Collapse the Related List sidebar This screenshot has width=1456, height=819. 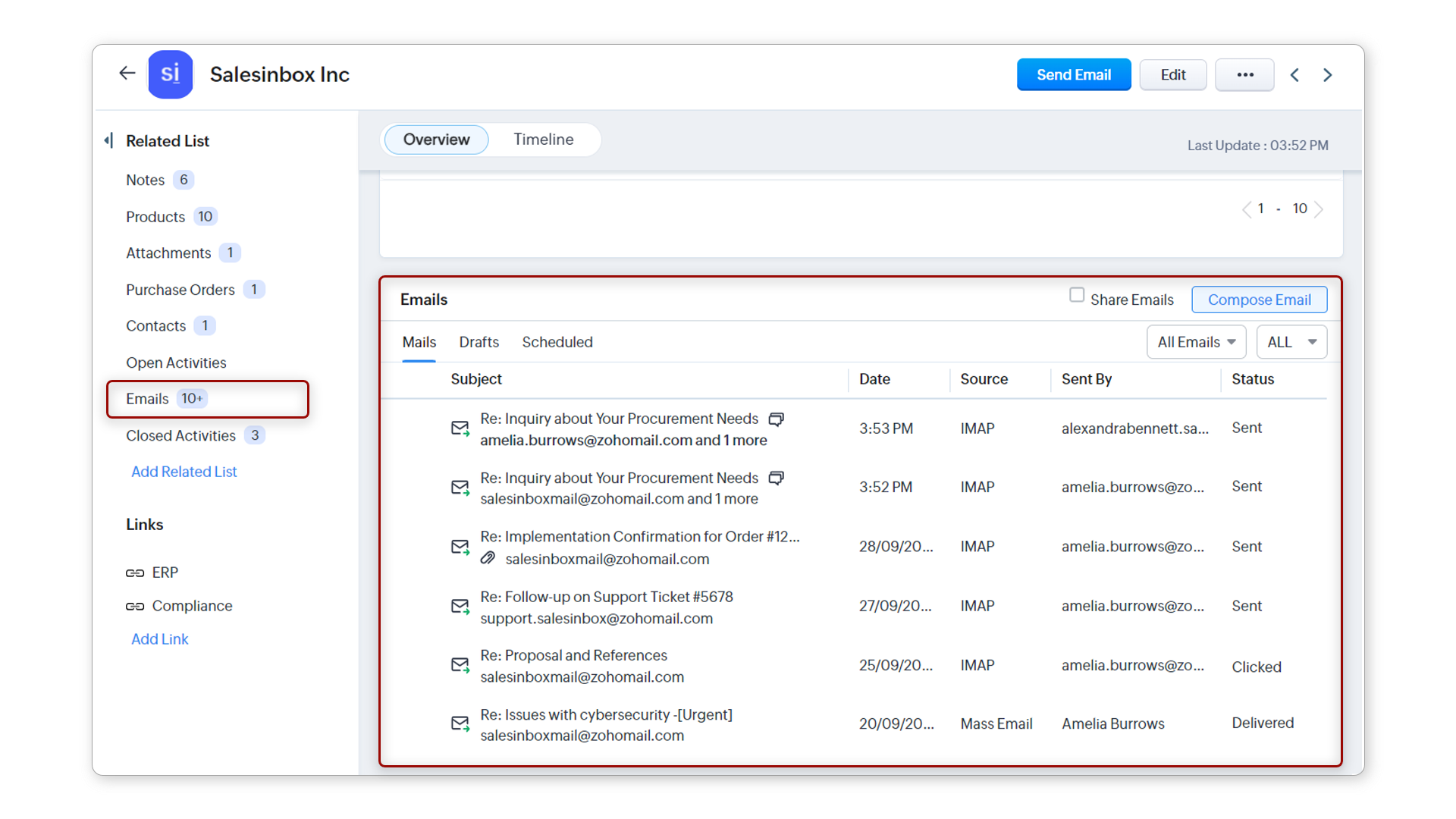click(x=109, y=140)
